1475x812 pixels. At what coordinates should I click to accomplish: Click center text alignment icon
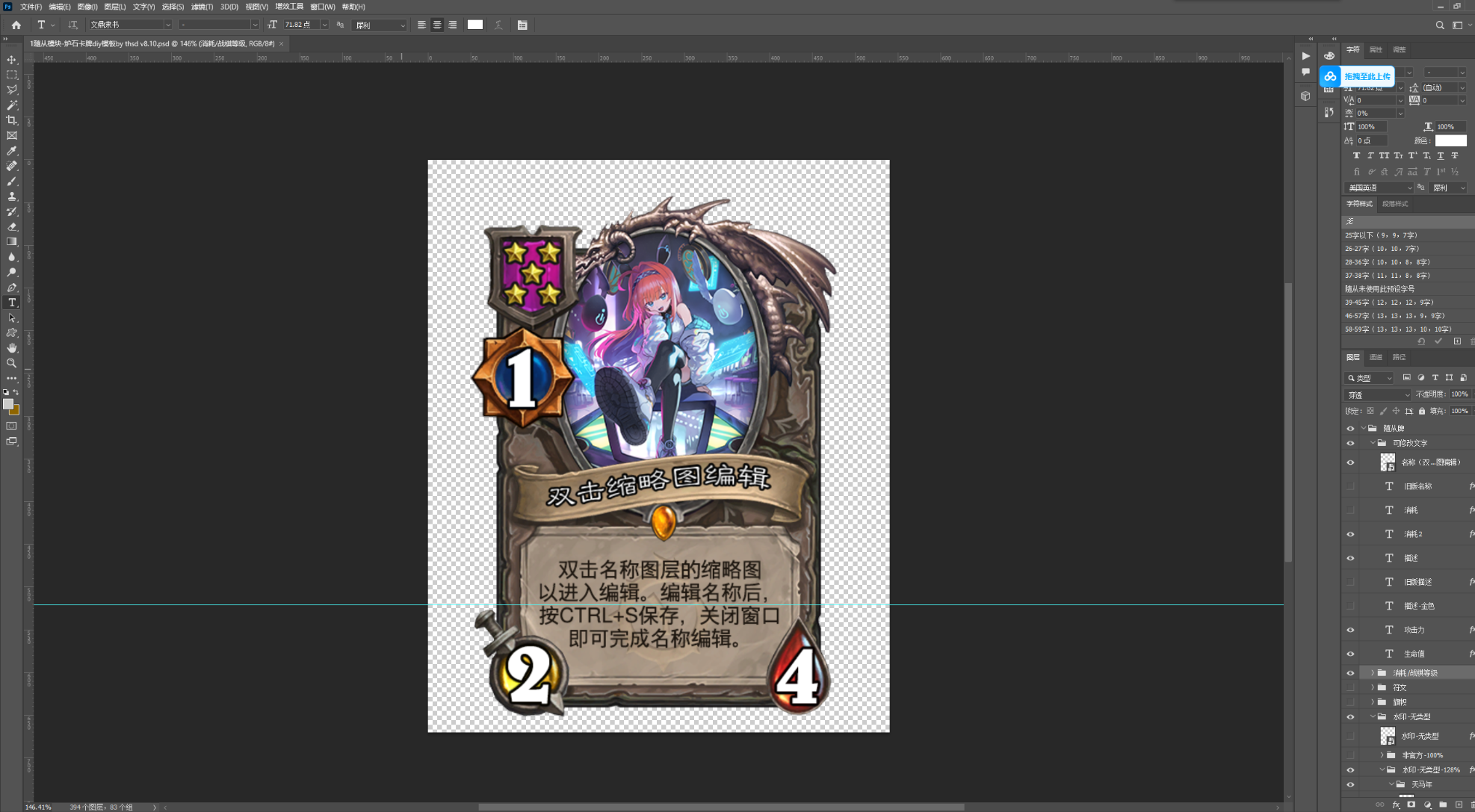click(437, 25)
